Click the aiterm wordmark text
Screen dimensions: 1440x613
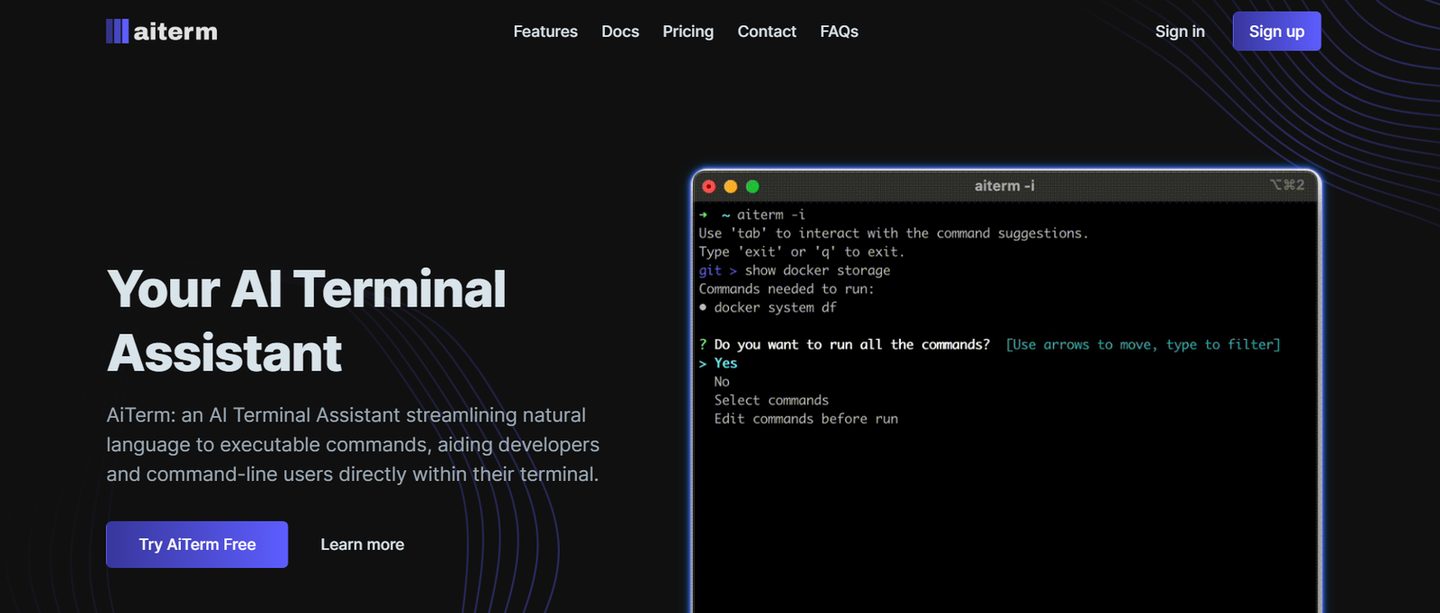175,31
